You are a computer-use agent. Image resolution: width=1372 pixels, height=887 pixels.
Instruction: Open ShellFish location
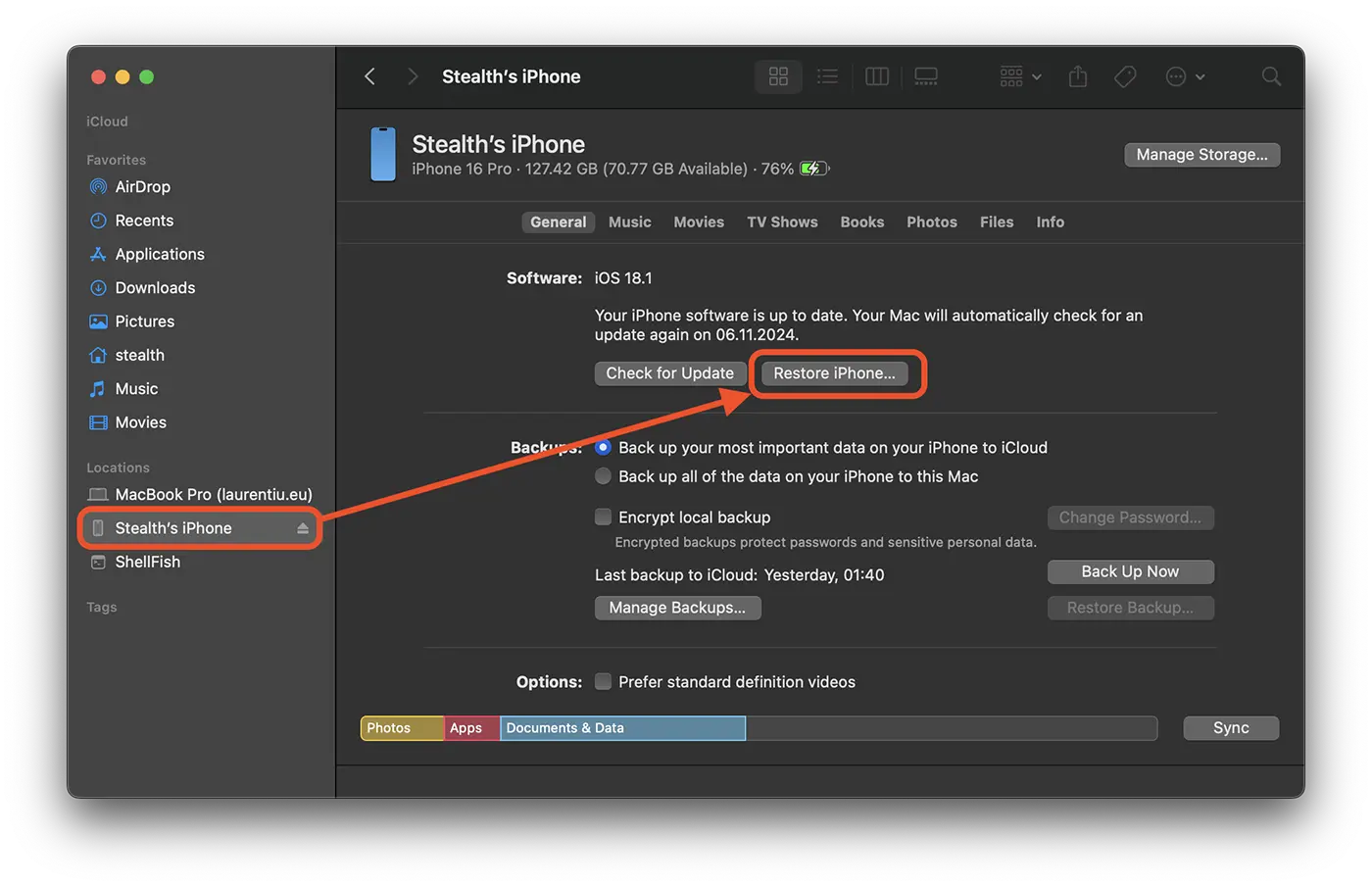click(x=147, y=562)
